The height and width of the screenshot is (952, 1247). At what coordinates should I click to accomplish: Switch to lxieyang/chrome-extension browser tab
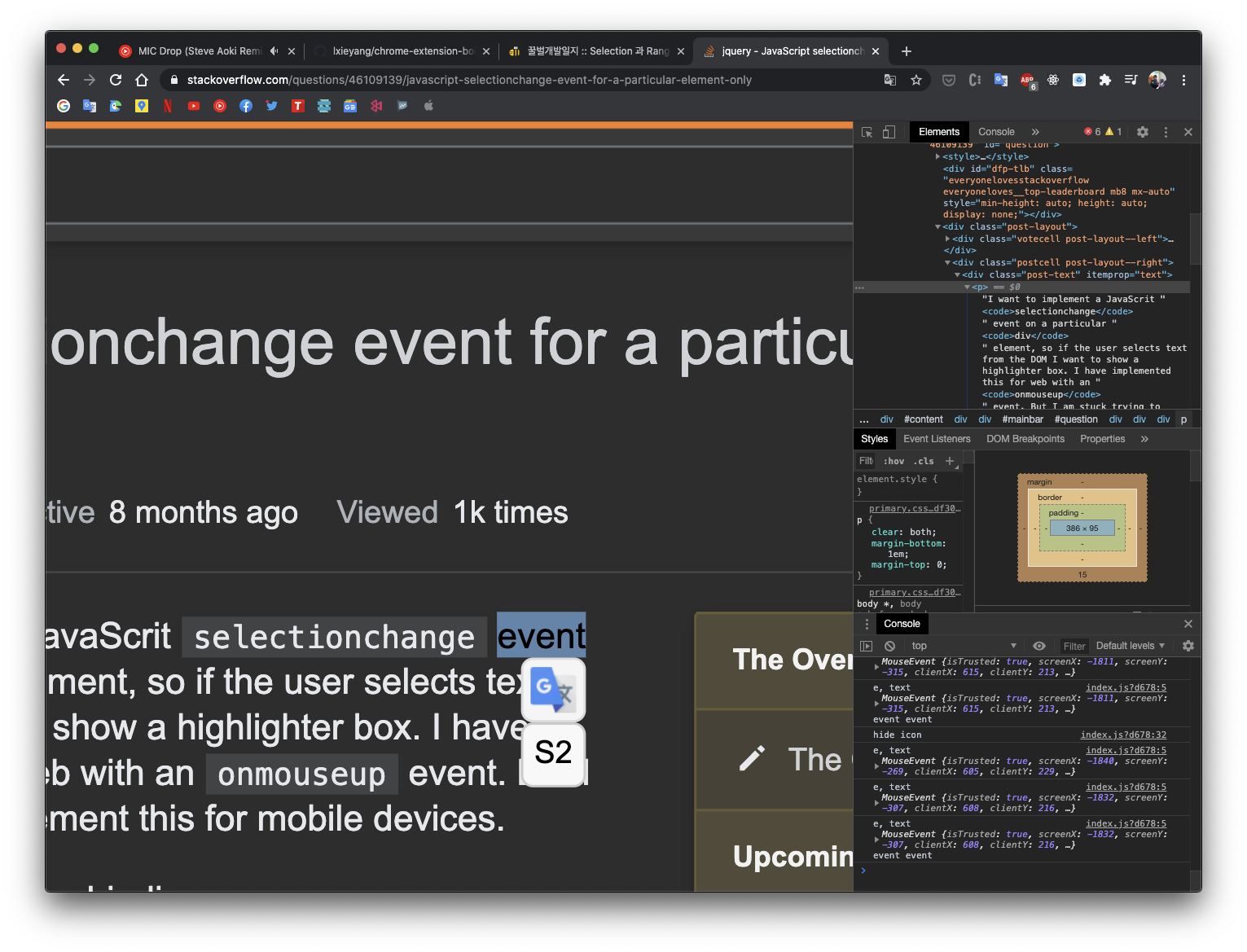[x=403, y=50]
